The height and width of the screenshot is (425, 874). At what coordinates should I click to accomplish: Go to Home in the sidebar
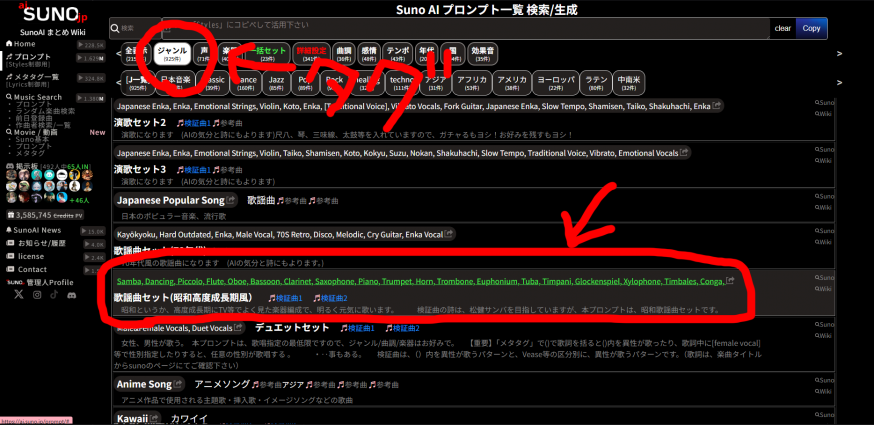(x=24, y=44)
